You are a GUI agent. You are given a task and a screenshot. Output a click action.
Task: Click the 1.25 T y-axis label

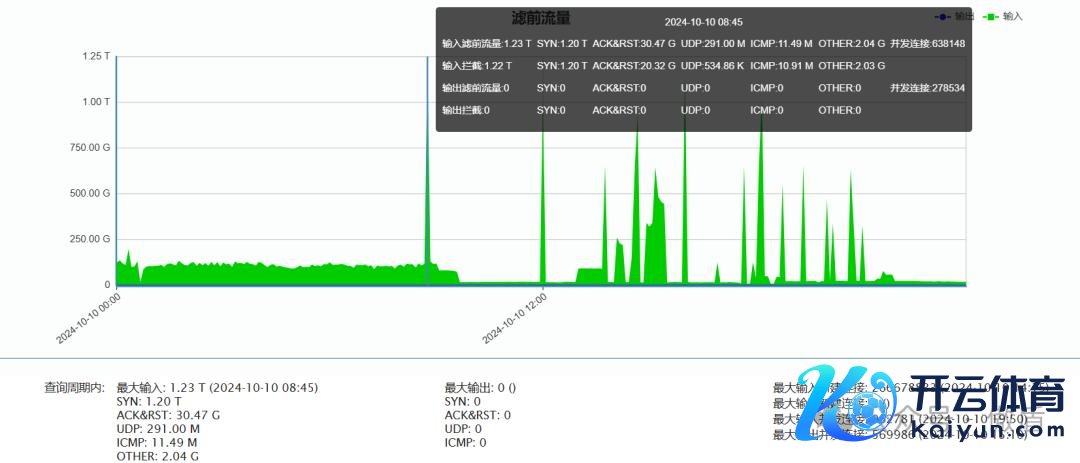pyautogui.click(x=96, y=56)
